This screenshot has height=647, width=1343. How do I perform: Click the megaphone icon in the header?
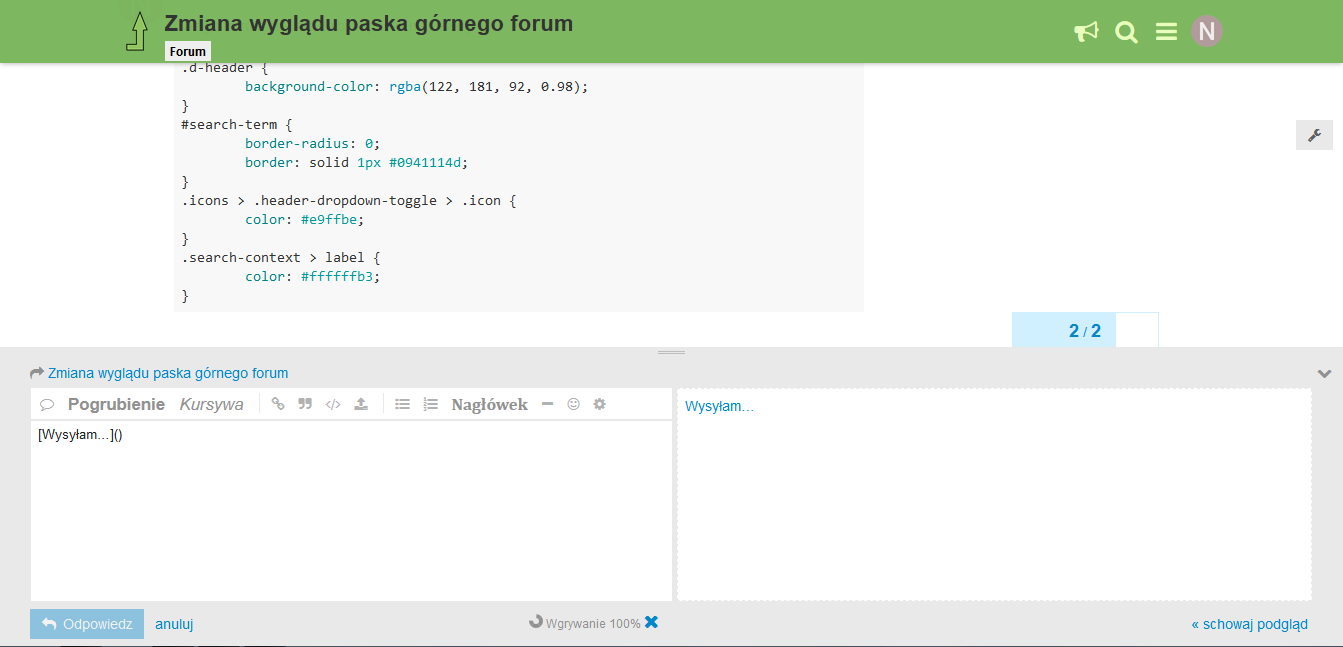point(1086,32)
